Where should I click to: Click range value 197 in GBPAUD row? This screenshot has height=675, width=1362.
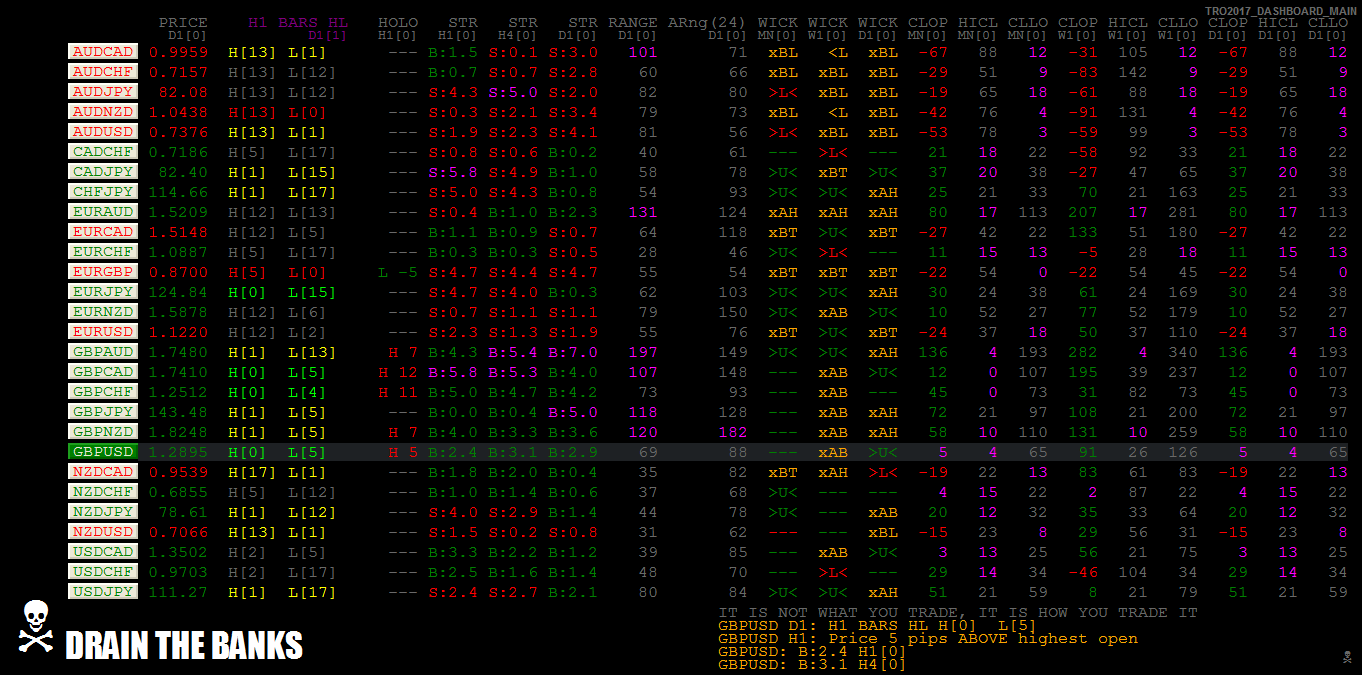point(643,352)
